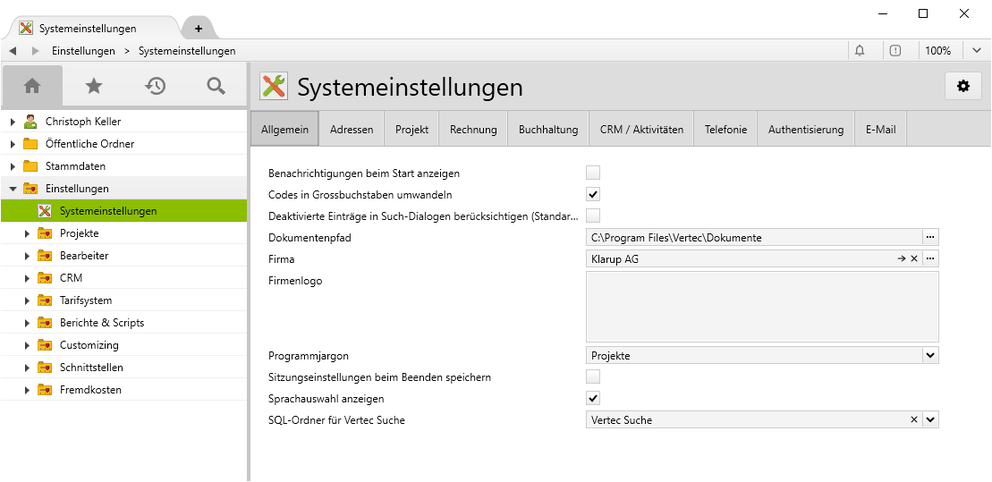Uncheck Sprachauswahl anzeigen
The height and width of the screenshot is (482, 992).
[593, 399]
